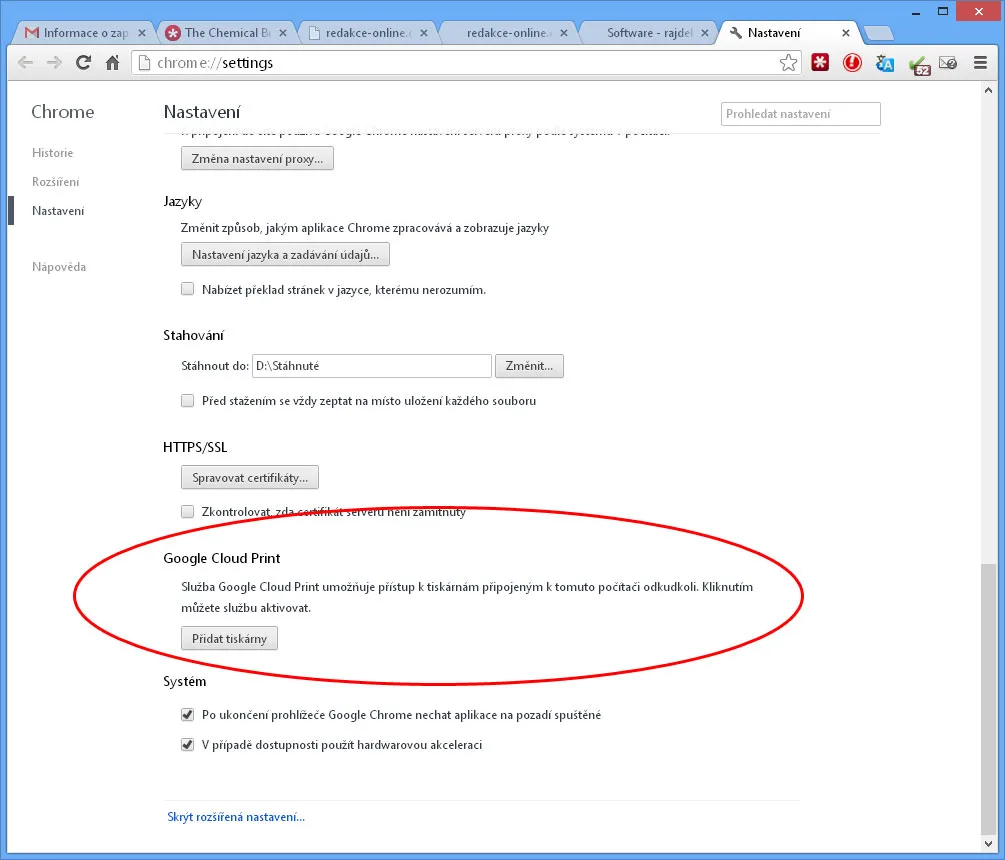Minimize the Chrome window
Image resolution: width=1005 pixels, height=860 pixels.
[916, 12]
